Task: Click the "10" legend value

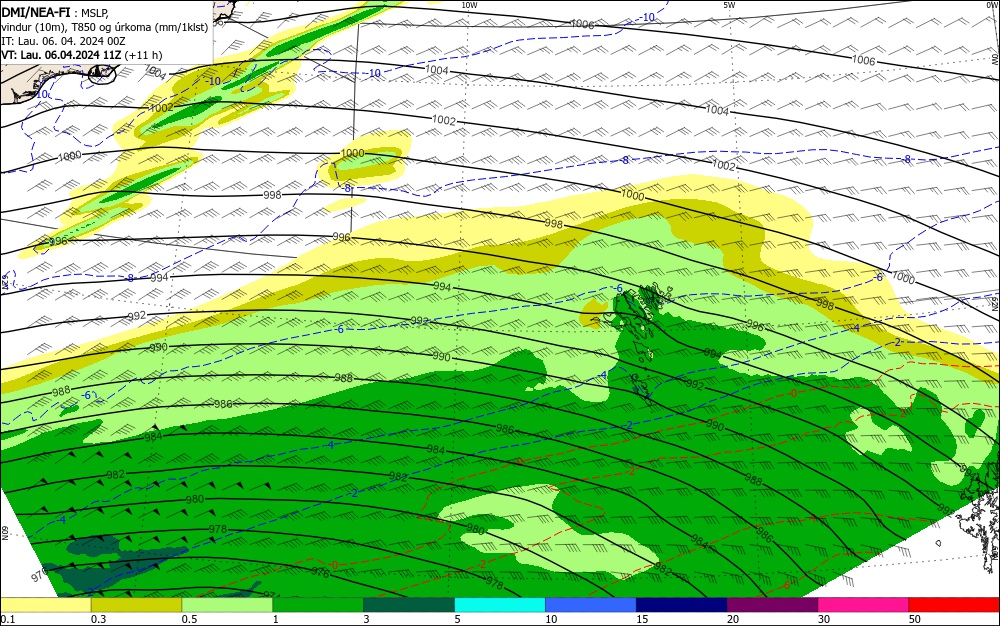Action: (x=551, y=619)
